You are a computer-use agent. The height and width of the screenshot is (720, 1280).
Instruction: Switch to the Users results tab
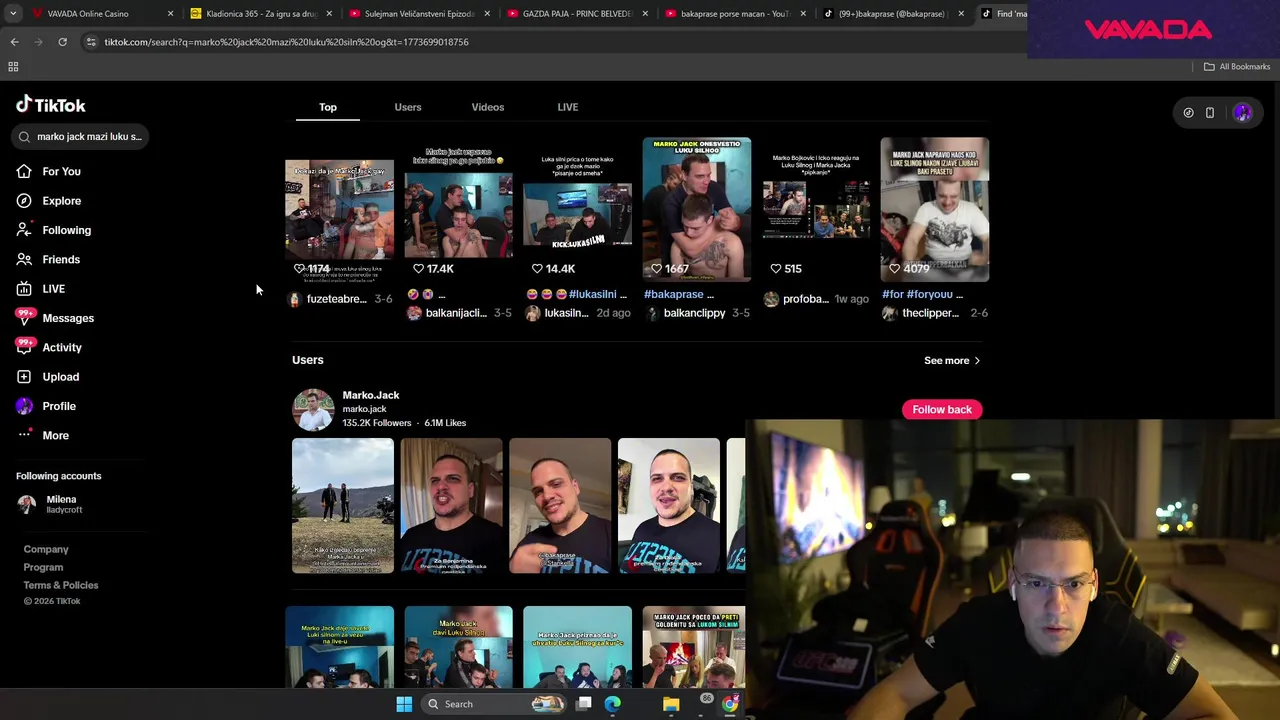click(407, 107)
